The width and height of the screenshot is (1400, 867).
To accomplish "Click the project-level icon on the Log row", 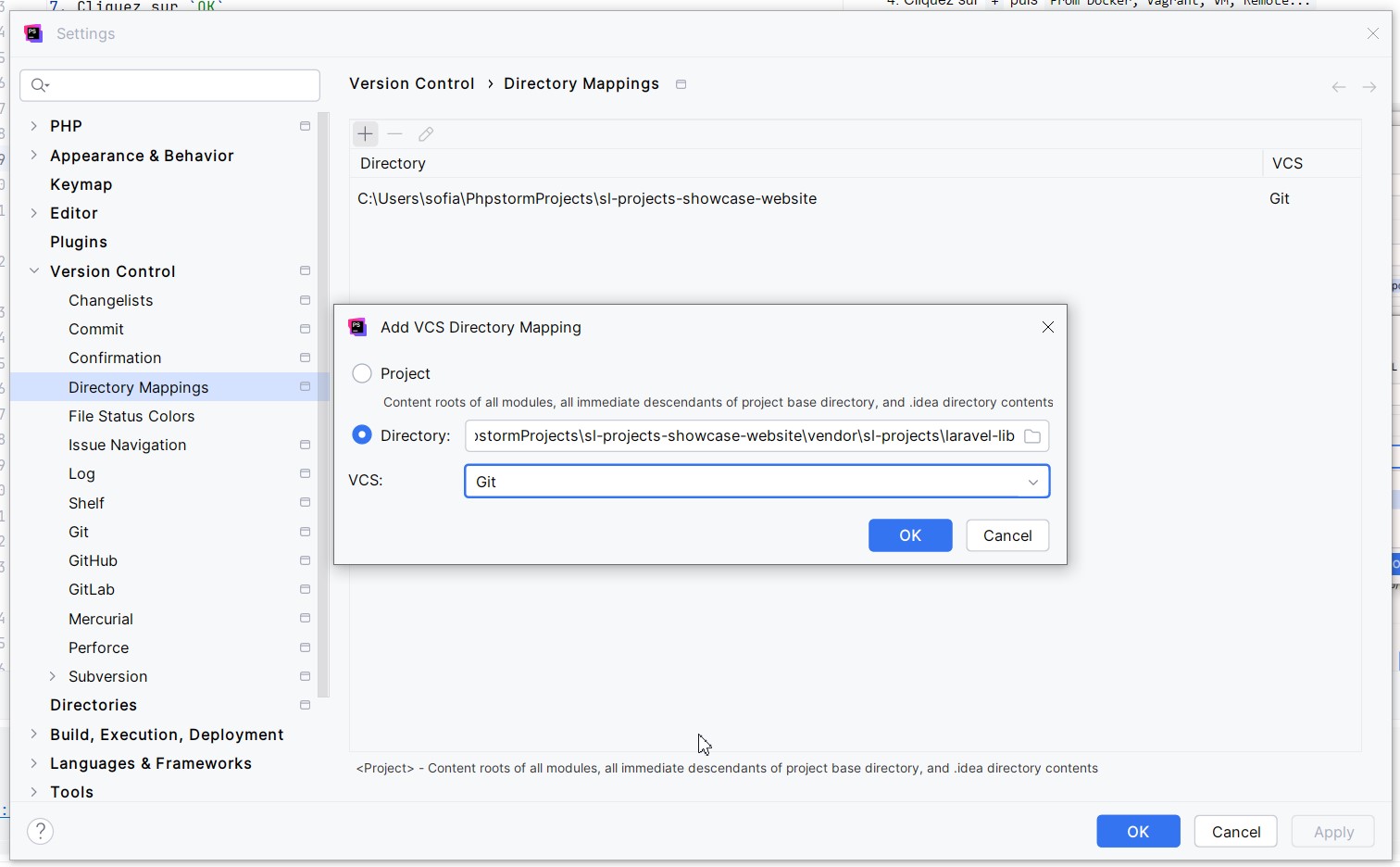I will [305, 473].
